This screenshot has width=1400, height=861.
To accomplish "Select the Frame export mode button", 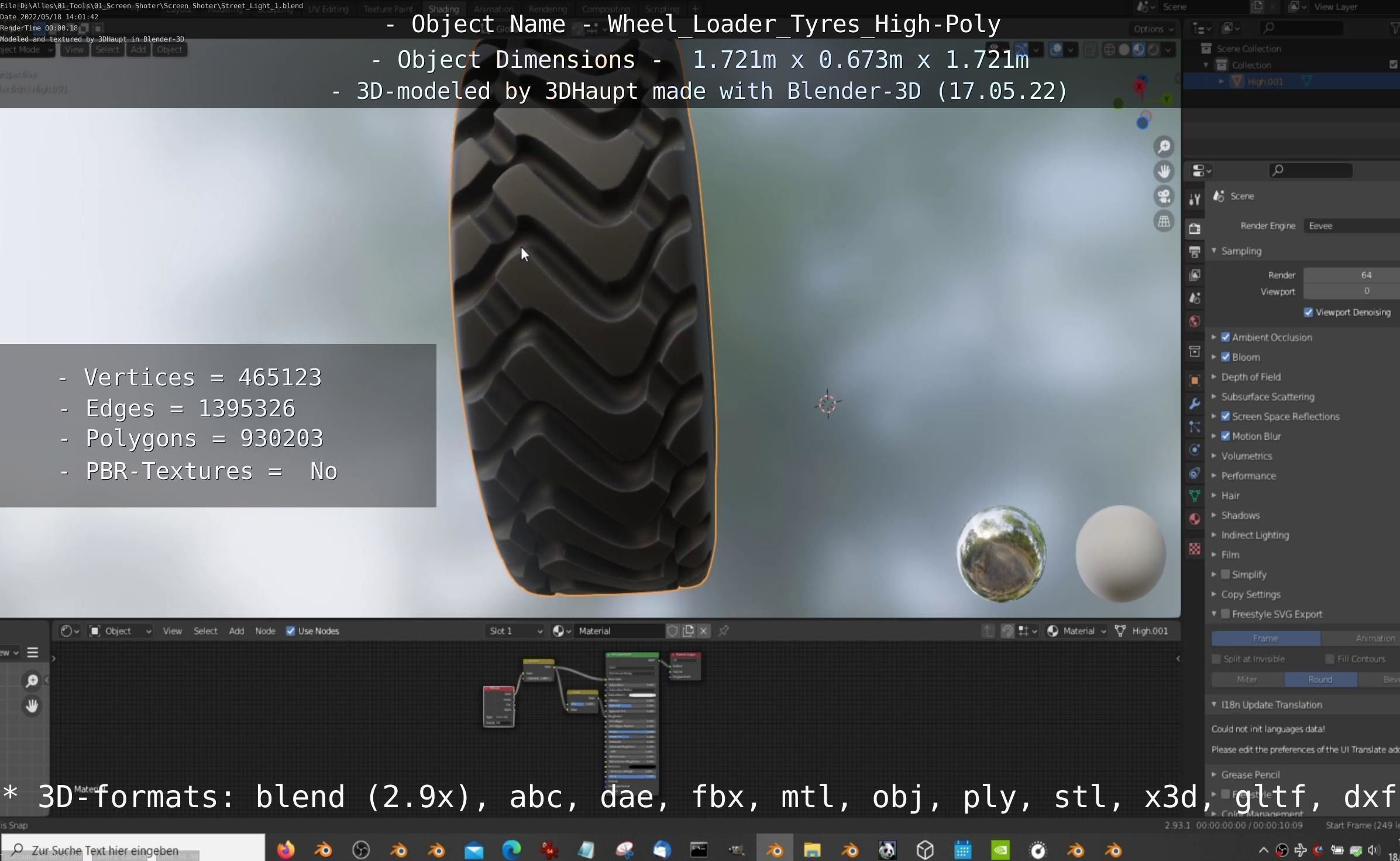I will tap(1265, 638).
